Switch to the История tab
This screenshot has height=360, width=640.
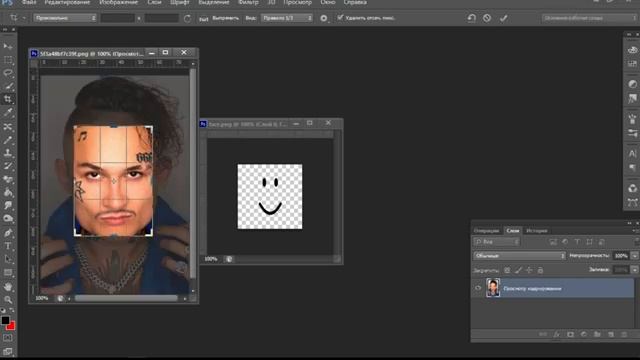click(536, 231)
